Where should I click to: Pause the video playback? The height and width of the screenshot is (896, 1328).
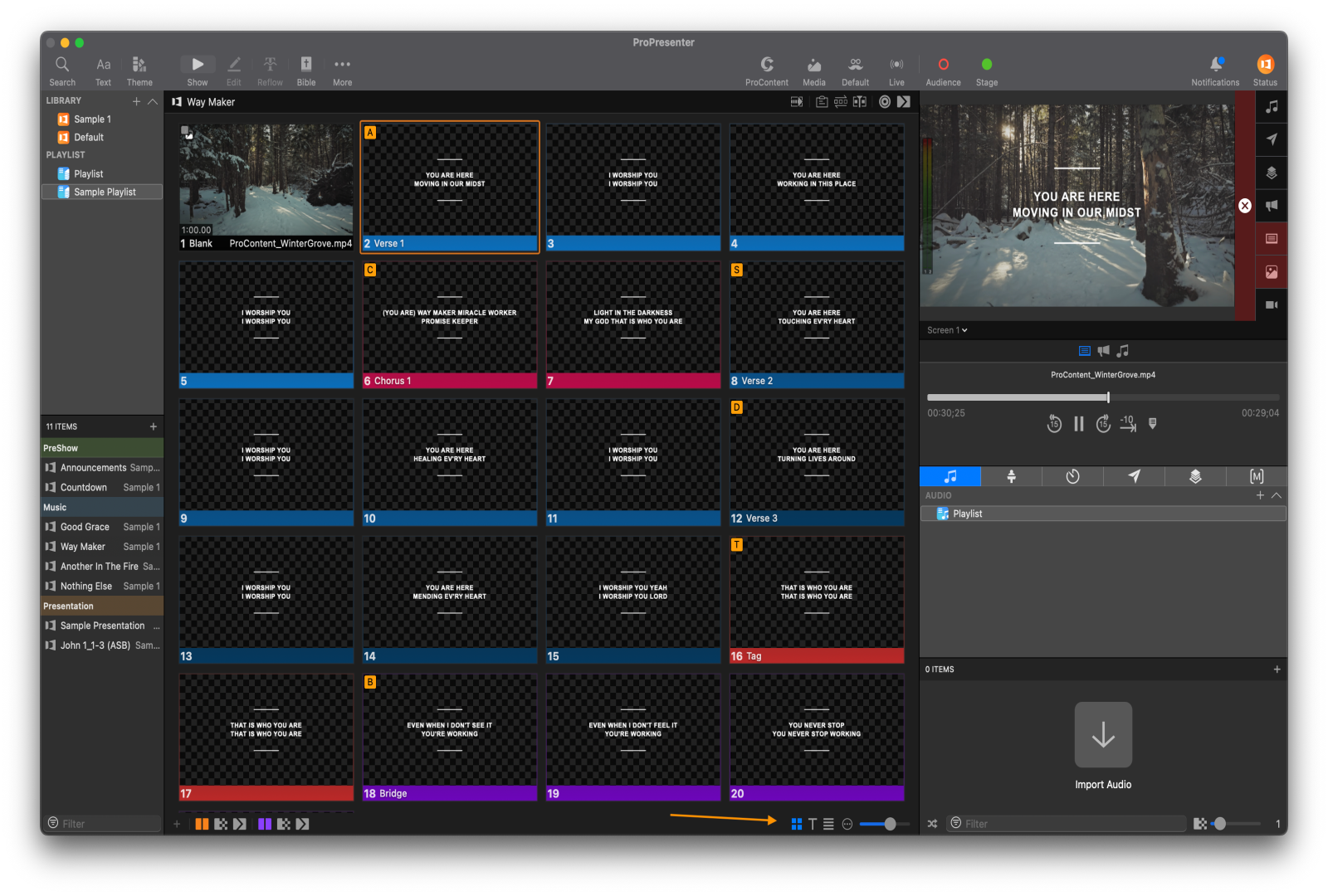pos(1078,424)
